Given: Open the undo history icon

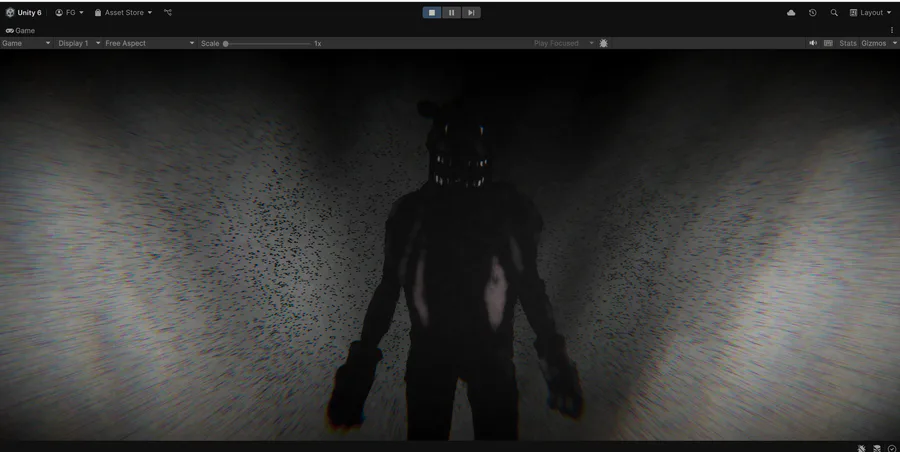Looking at the screenshot, I should tap(813, 13).
